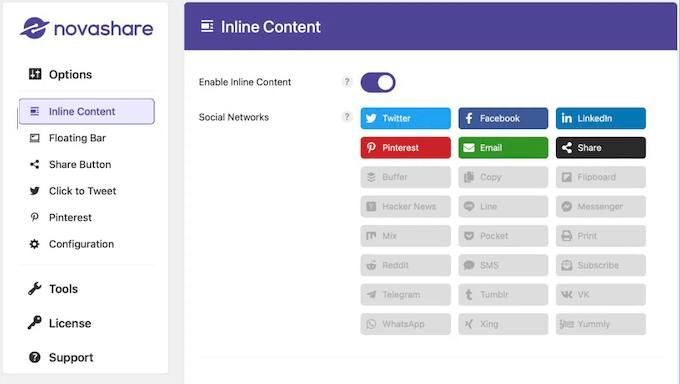Viewport: 680px width, 384px height.
Task: Enable the Flipboard network
Action: pyautogui.click(x=601, y=177)
